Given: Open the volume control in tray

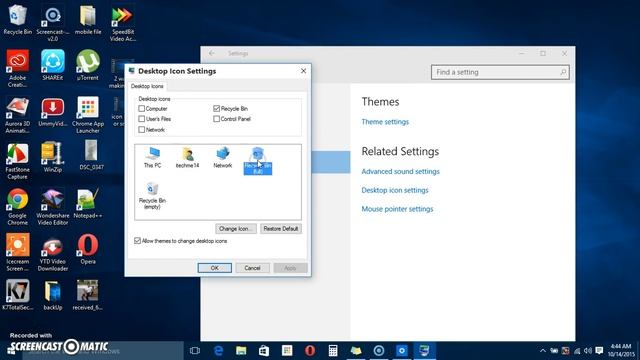Looking at the screenshot, I should (x=588, y=351).
